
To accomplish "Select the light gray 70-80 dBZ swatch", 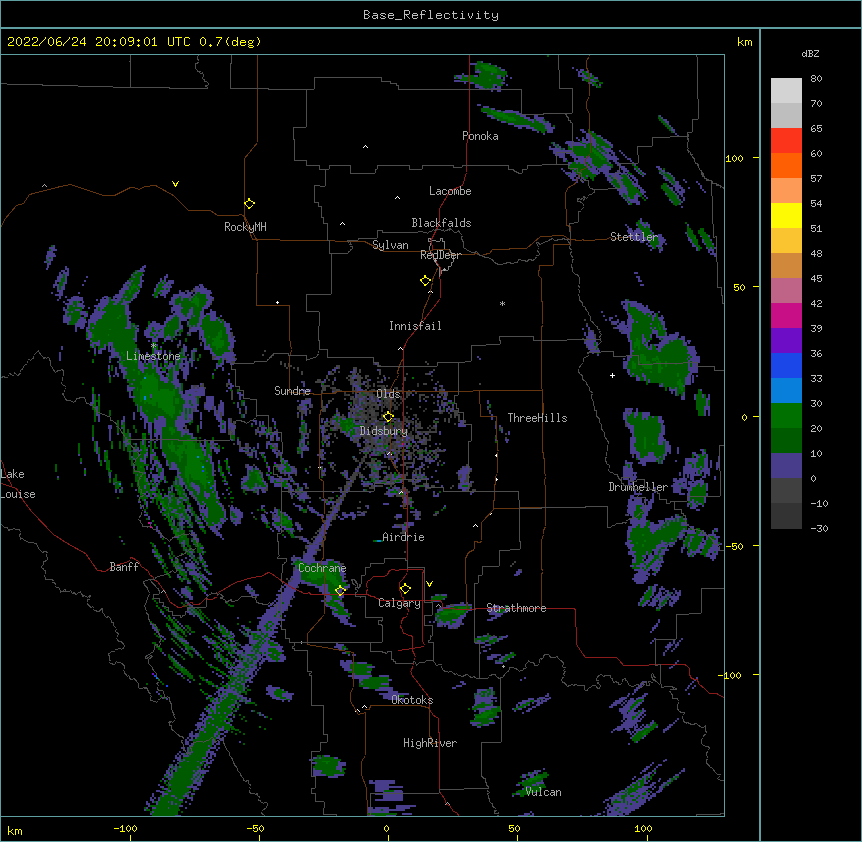I will (x=786, y=91).
